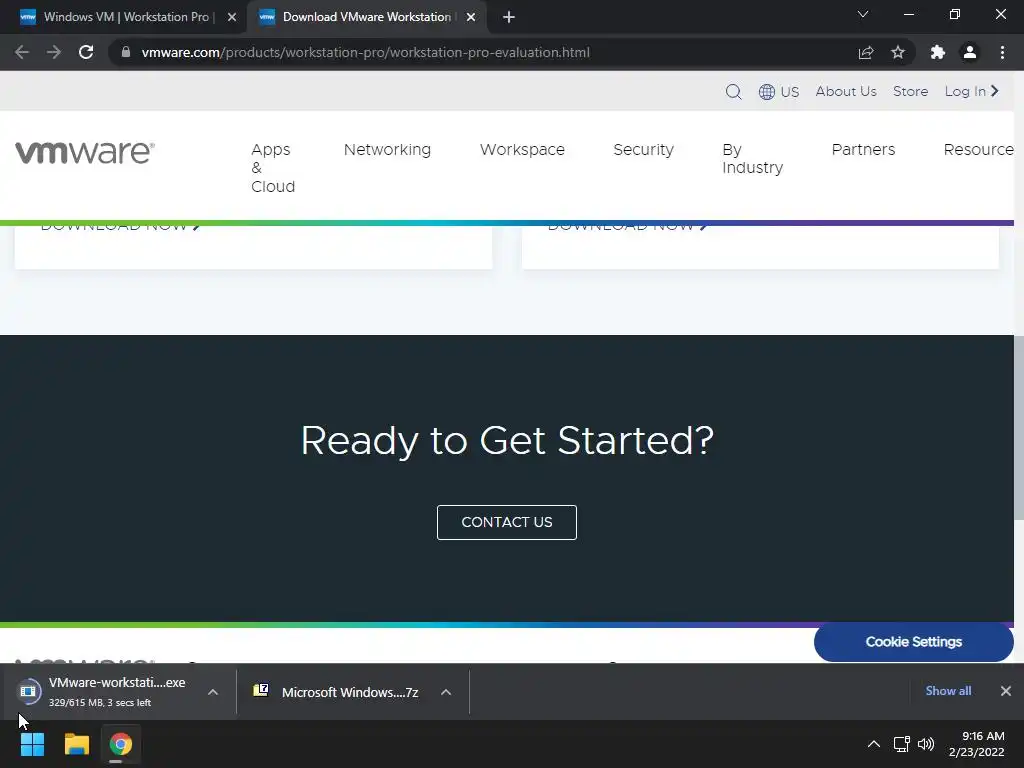
Task: Open the Resources menu
Action: [x=978, y=150]
